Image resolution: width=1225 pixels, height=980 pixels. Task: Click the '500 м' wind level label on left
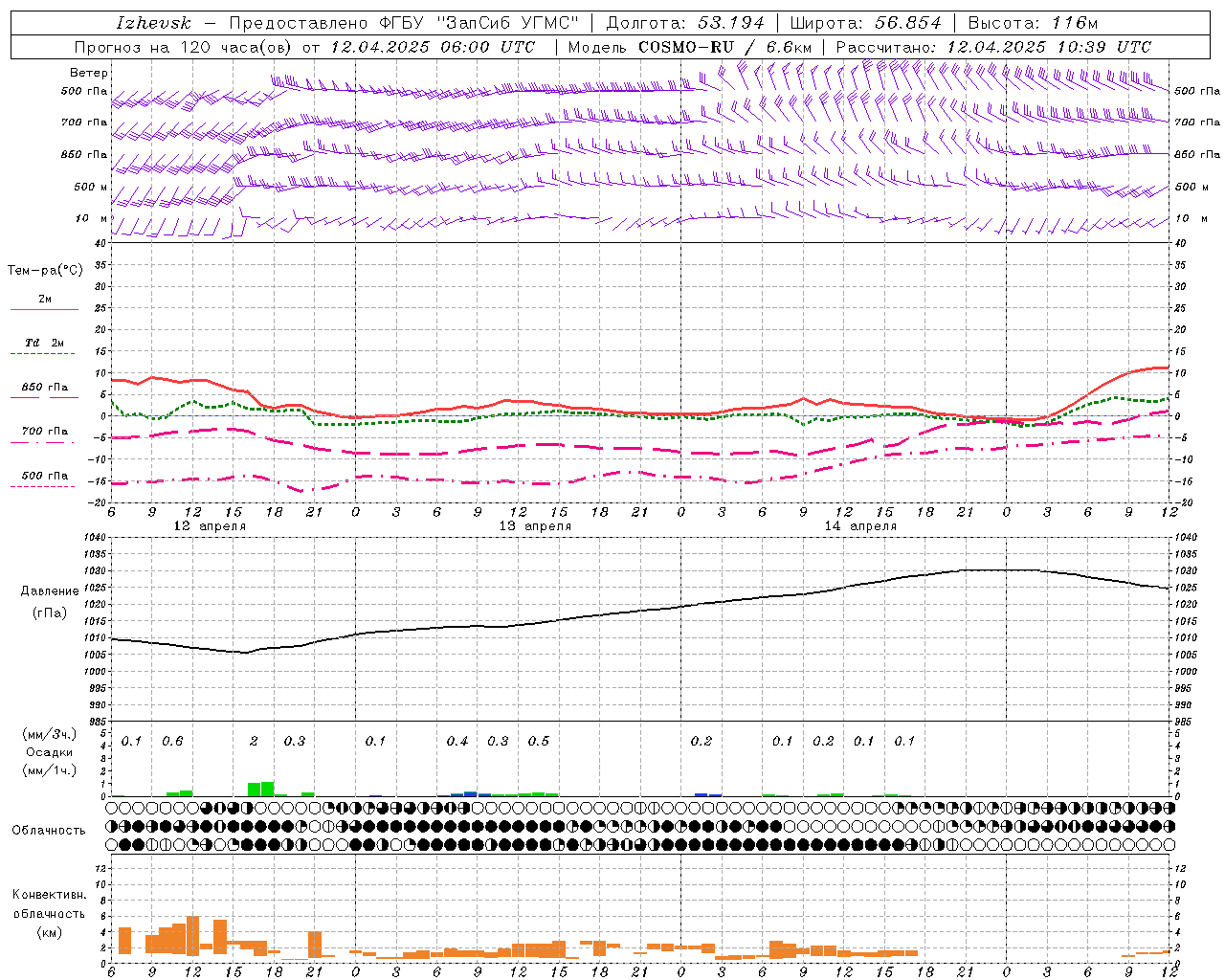pos(92,187)
